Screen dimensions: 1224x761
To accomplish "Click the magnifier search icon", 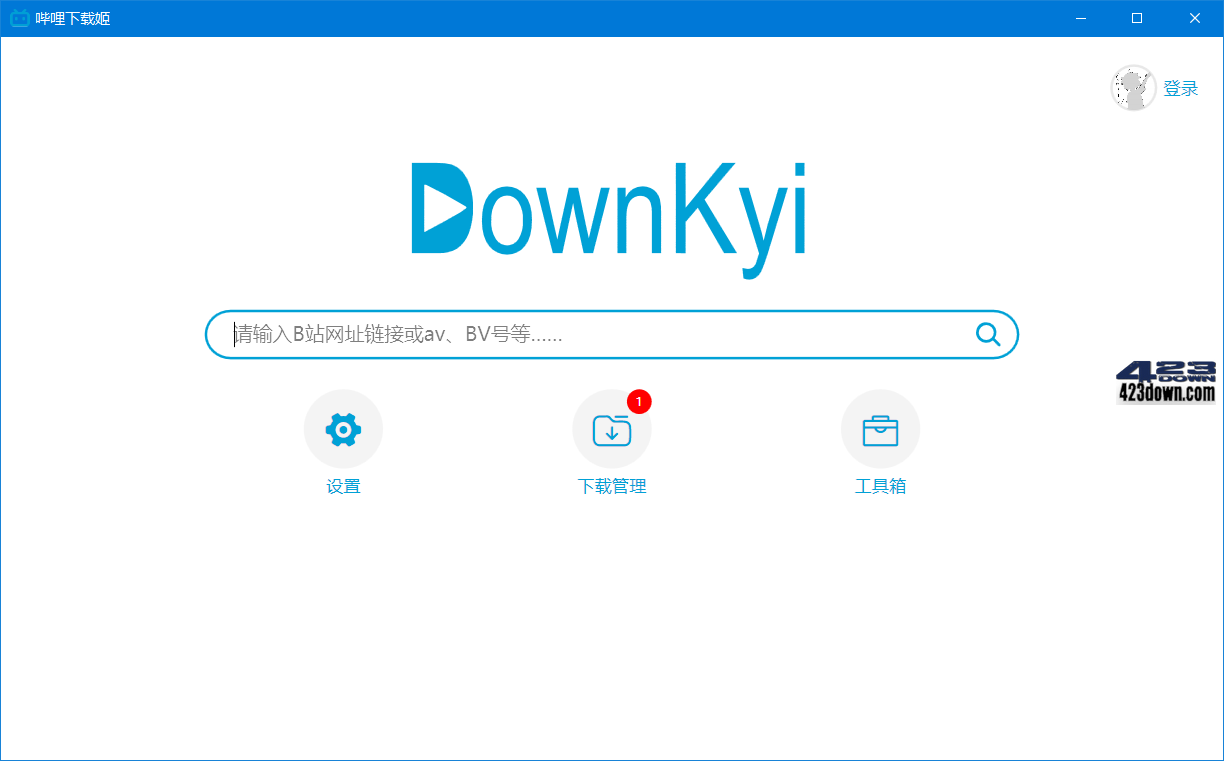I will [x=988, y=334].
